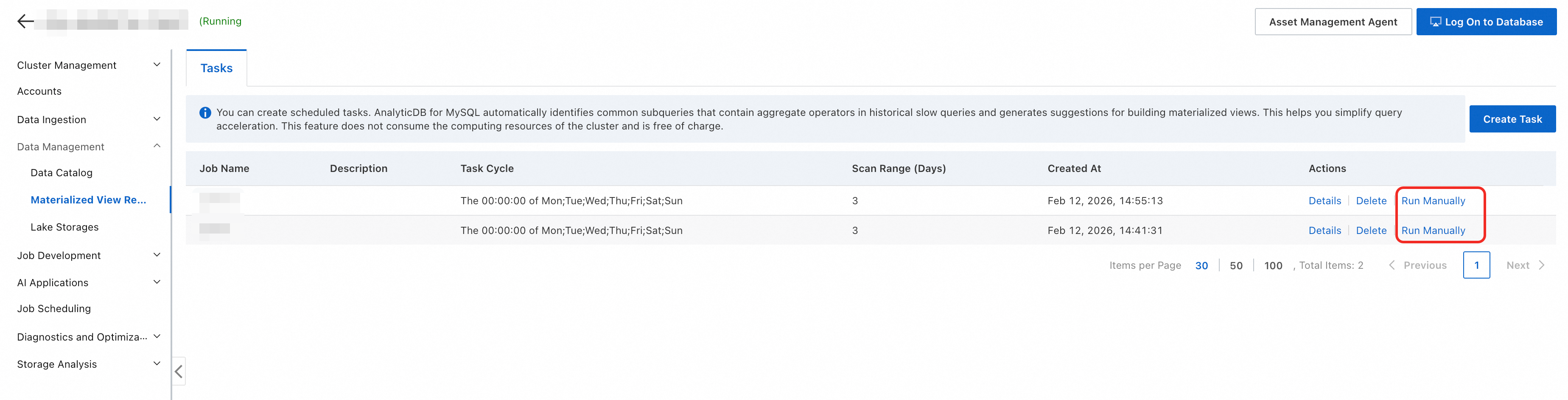This screenshot has width=1568, height=400.
Task: Expand AI Applications chevron
Action: 157,282
